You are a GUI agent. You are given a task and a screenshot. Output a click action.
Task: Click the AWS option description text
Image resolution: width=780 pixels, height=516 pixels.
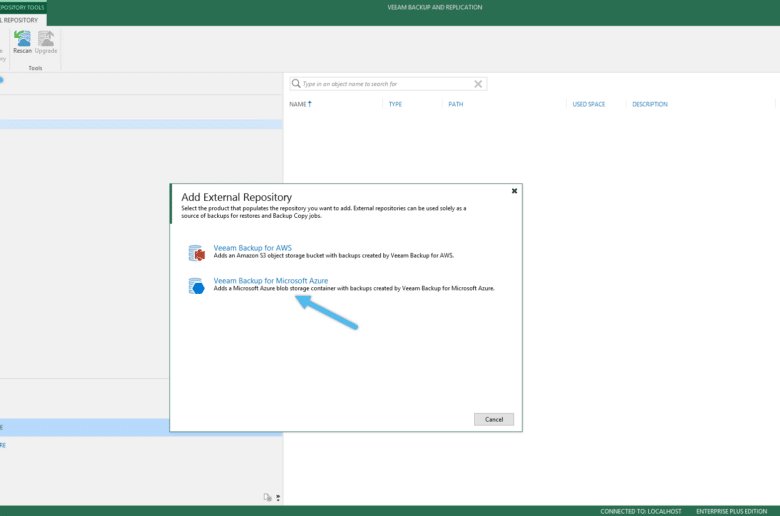(x=333, y=255)
